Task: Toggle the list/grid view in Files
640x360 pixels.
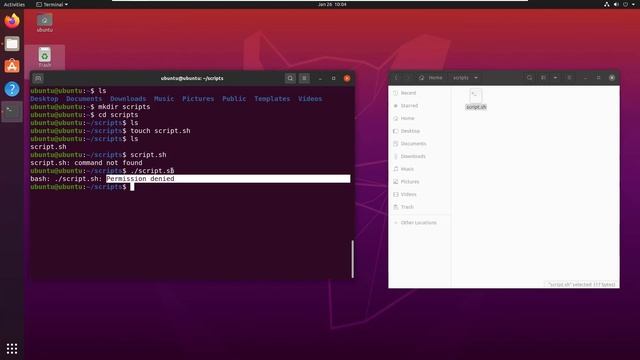Action: [x=543, y=78]
